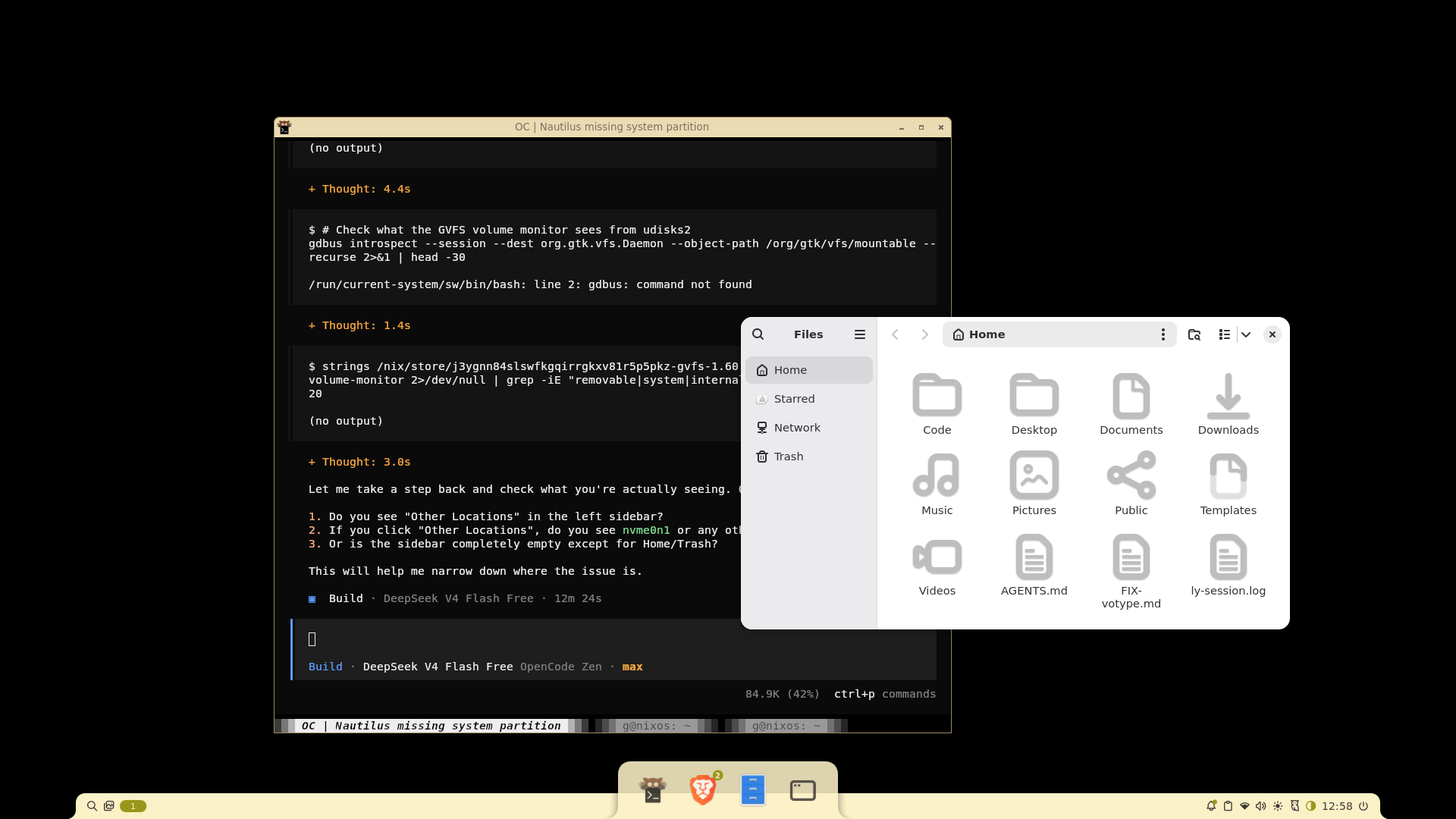The height and width of the screenshot is (819, 1456).
Task: Open volume control in tray
Action: 1260,806
